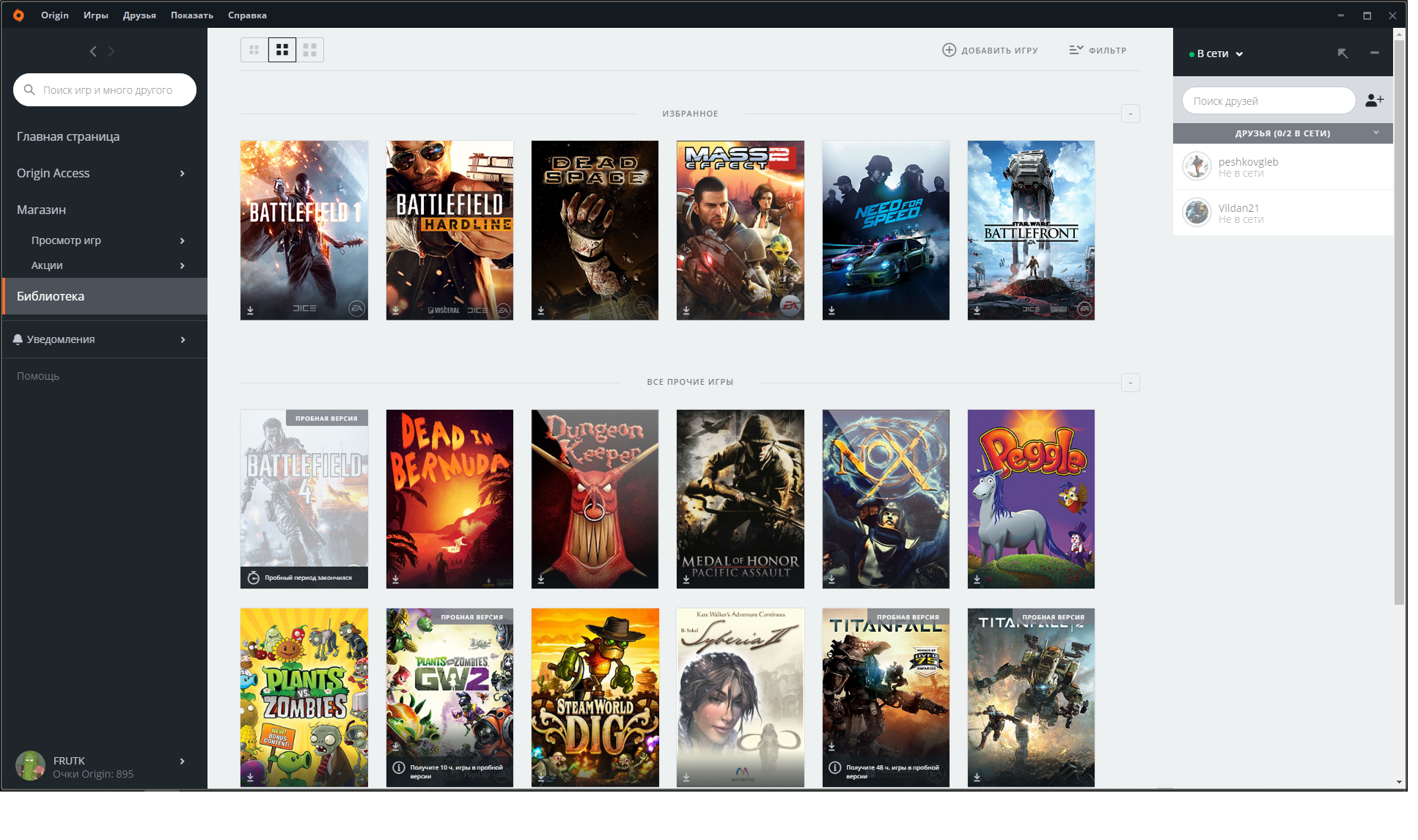This screenshot has width=1418, height=840.
Task: Click the add friend icon
Action: 1374,100
